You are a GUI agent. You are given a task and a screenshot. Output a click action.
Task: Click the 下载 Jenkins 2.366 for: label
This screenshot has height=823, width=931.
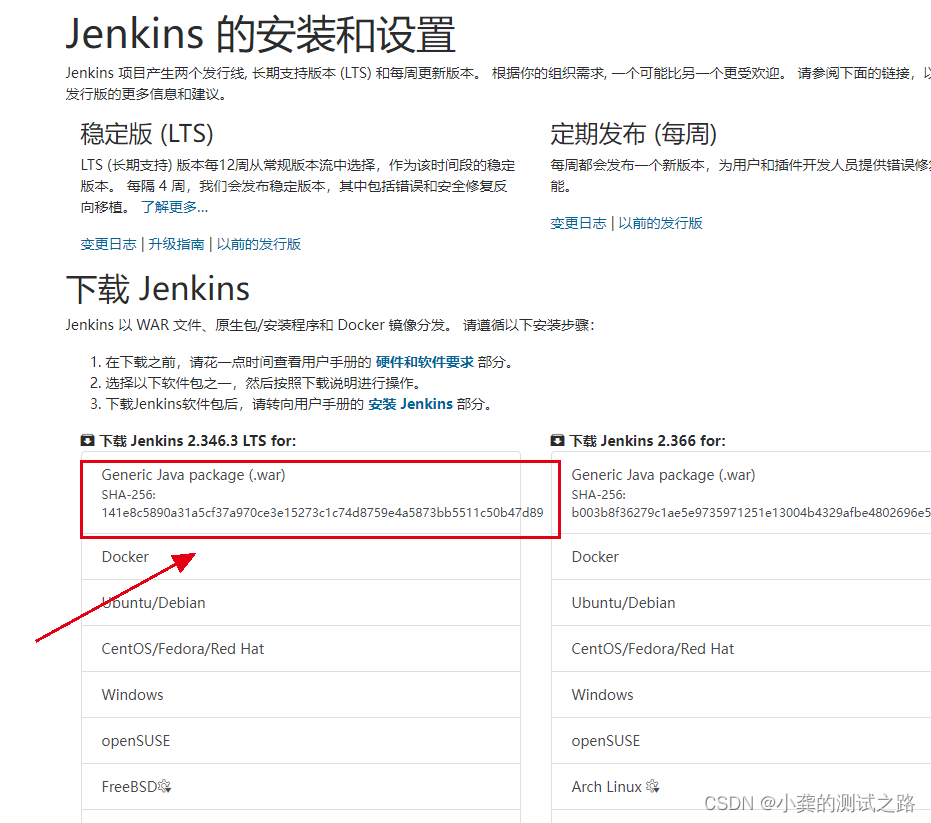(648, 441)
